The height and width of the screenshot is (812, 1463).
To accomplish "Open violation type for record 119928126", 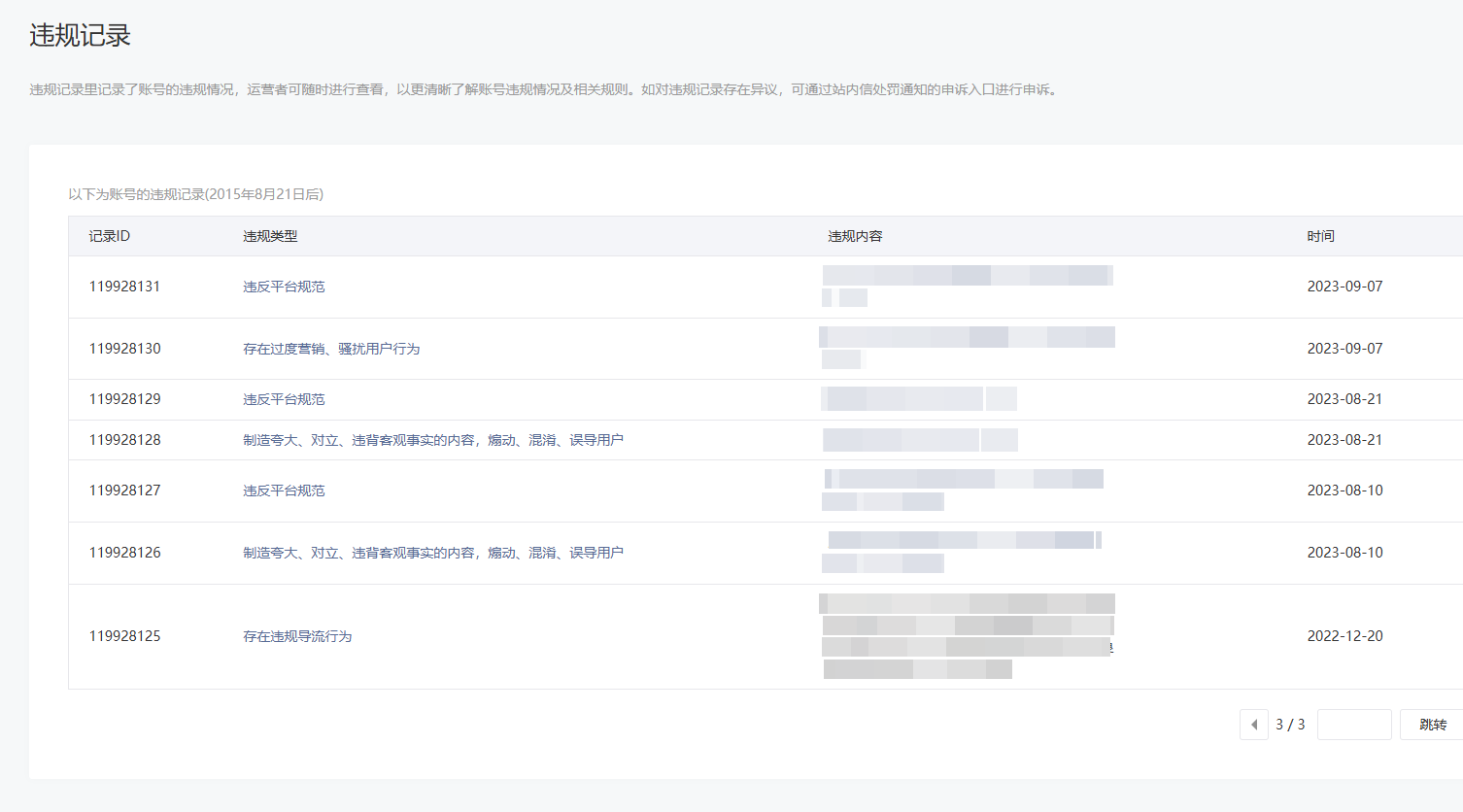I will (432, 553).
